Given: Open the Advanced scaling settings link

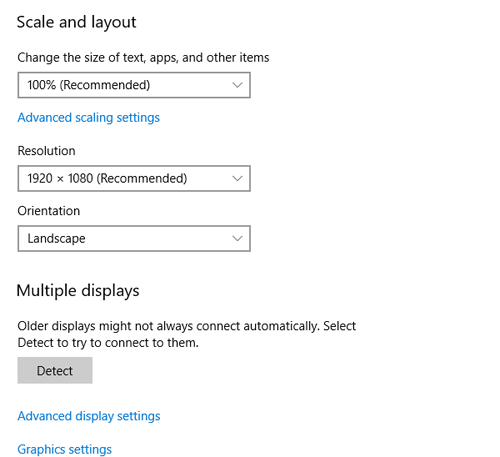Looking at the screenshot, I should click(x=89, y=118).
